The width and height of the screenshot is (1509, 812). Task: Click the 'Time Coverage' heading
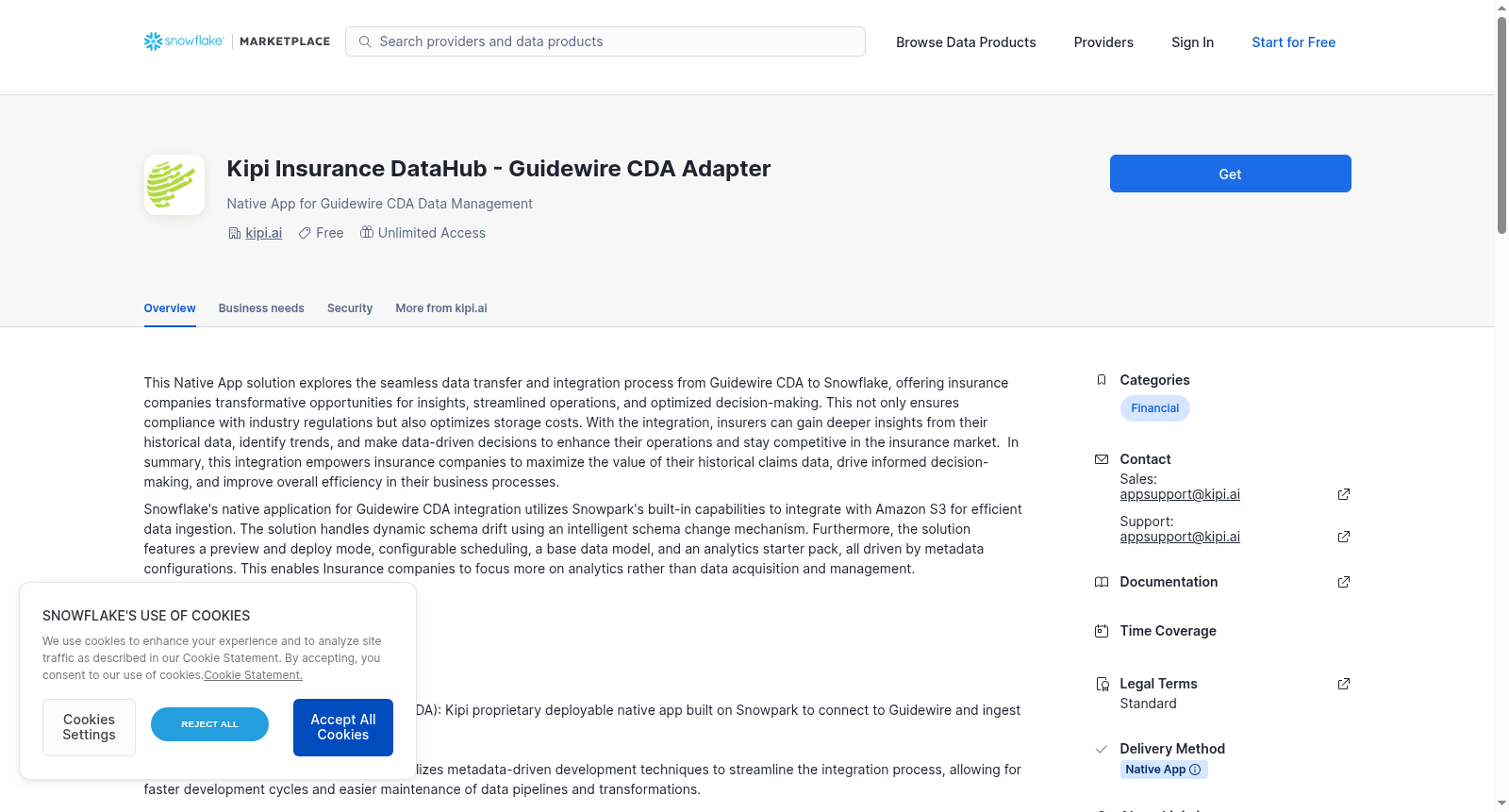[x=1168, y=631]
